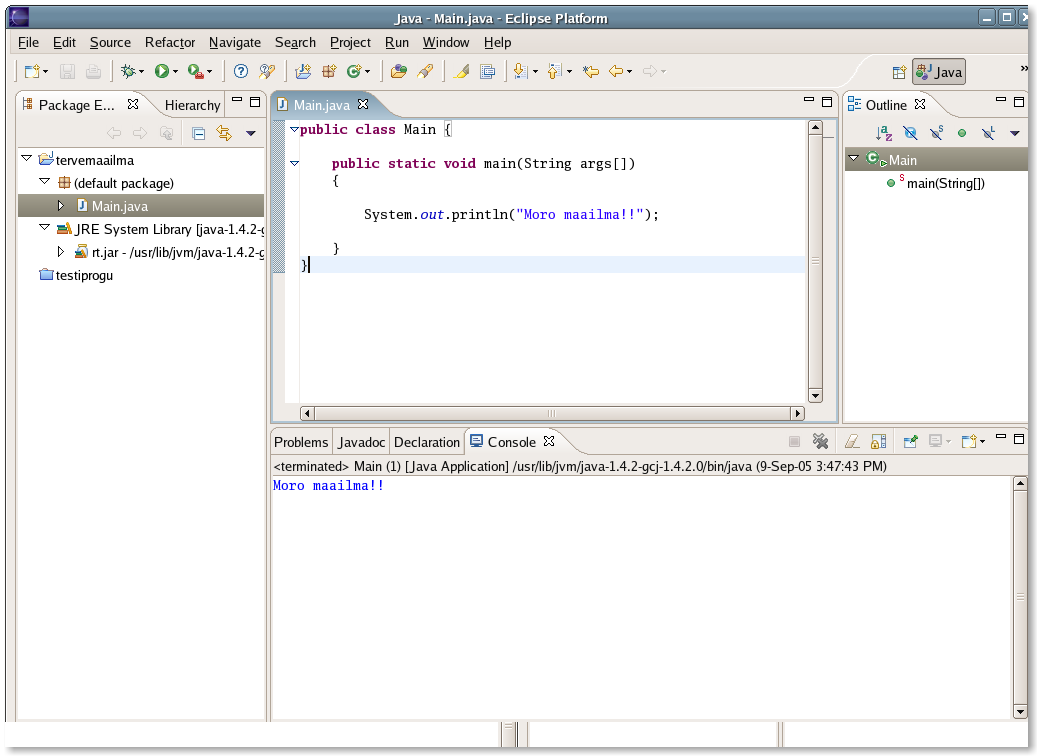The height and width of the screenshot is (756, 1037).
Task: Click the Save icon in toolbar
Action: point(67,71)
